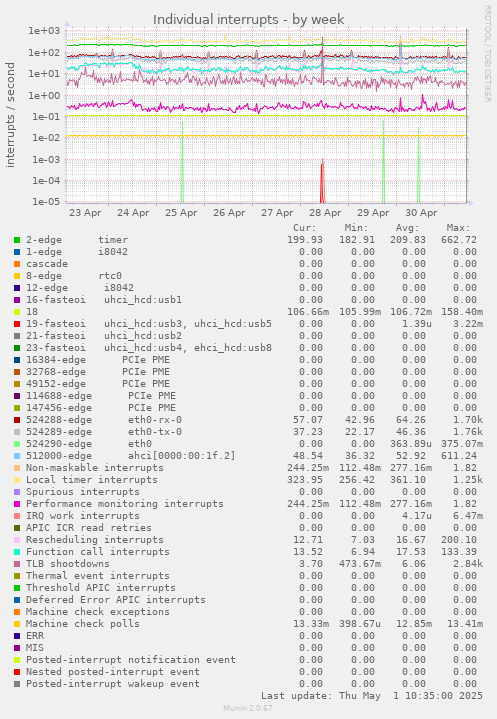
Task: Click the Last update timestamp text
Action: (372, 696)
